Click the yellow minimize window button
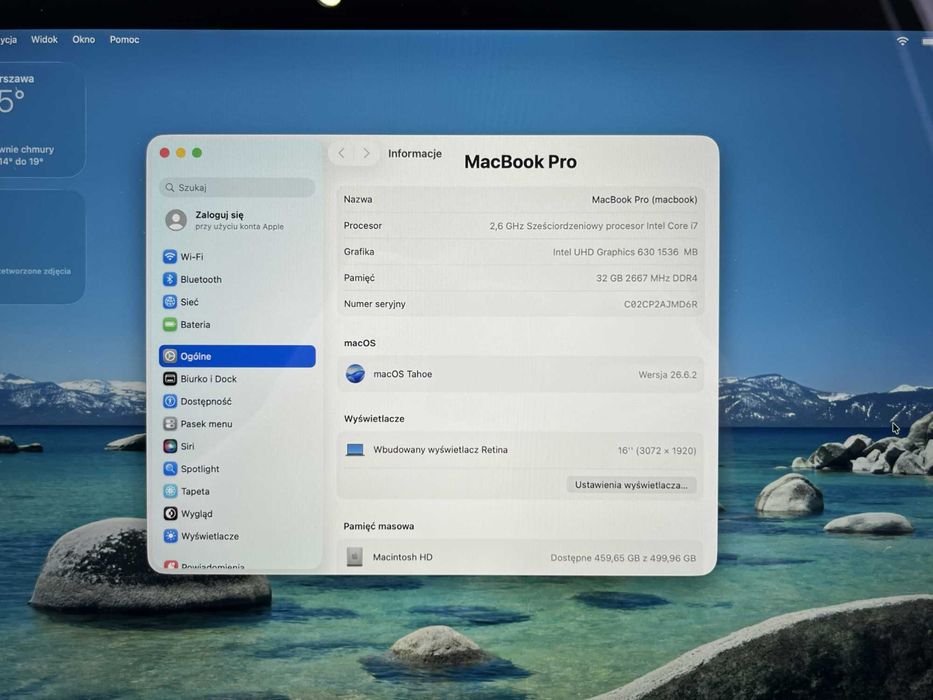The image size is (933, 700). [181, 153]
